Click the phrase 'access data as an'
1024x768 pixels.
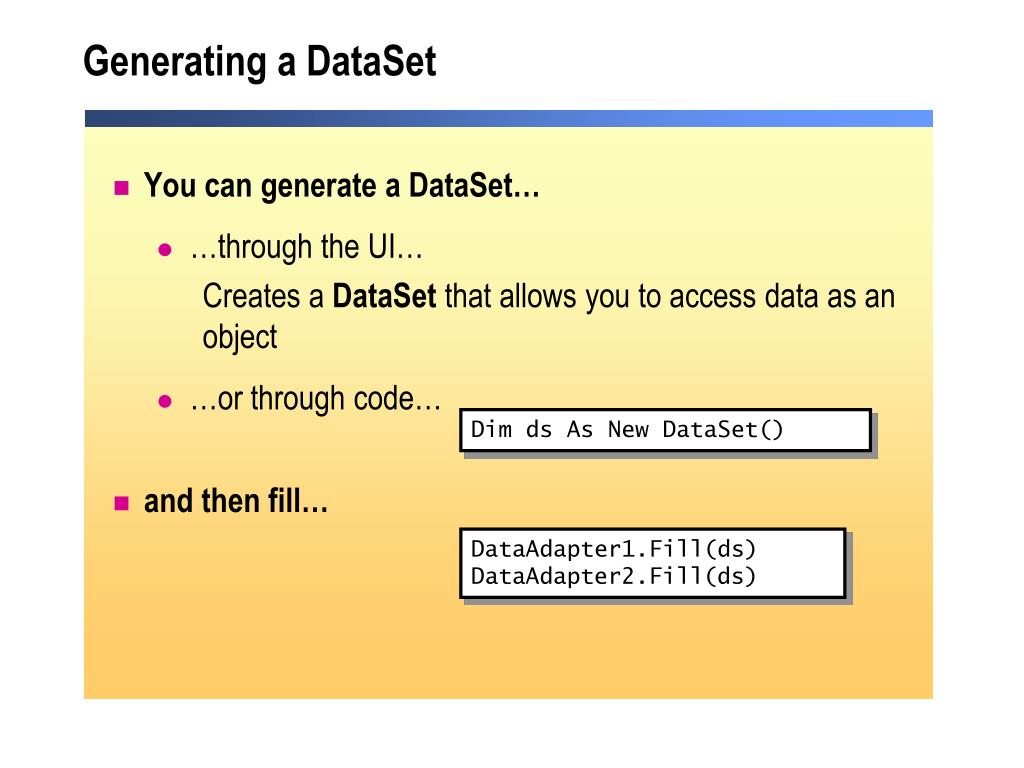pyautogui.click(x=782, y=296)
